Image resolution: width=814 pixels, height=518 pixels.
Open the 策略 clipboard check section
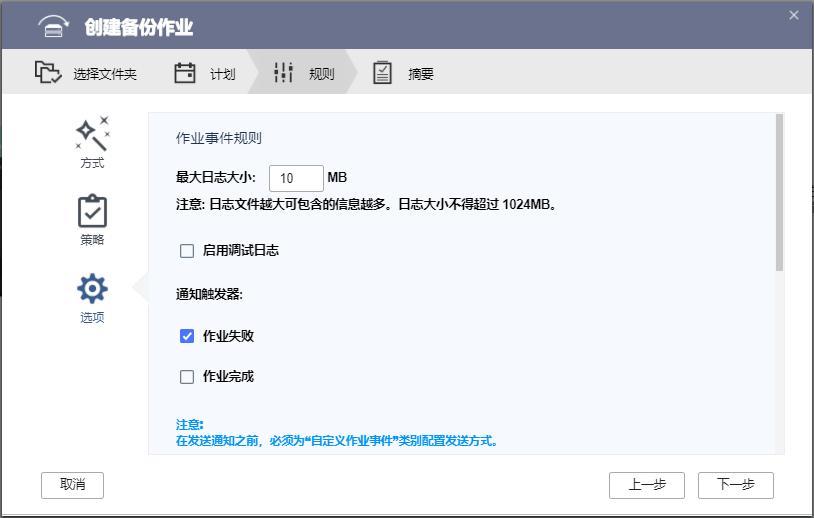[92, 211]
